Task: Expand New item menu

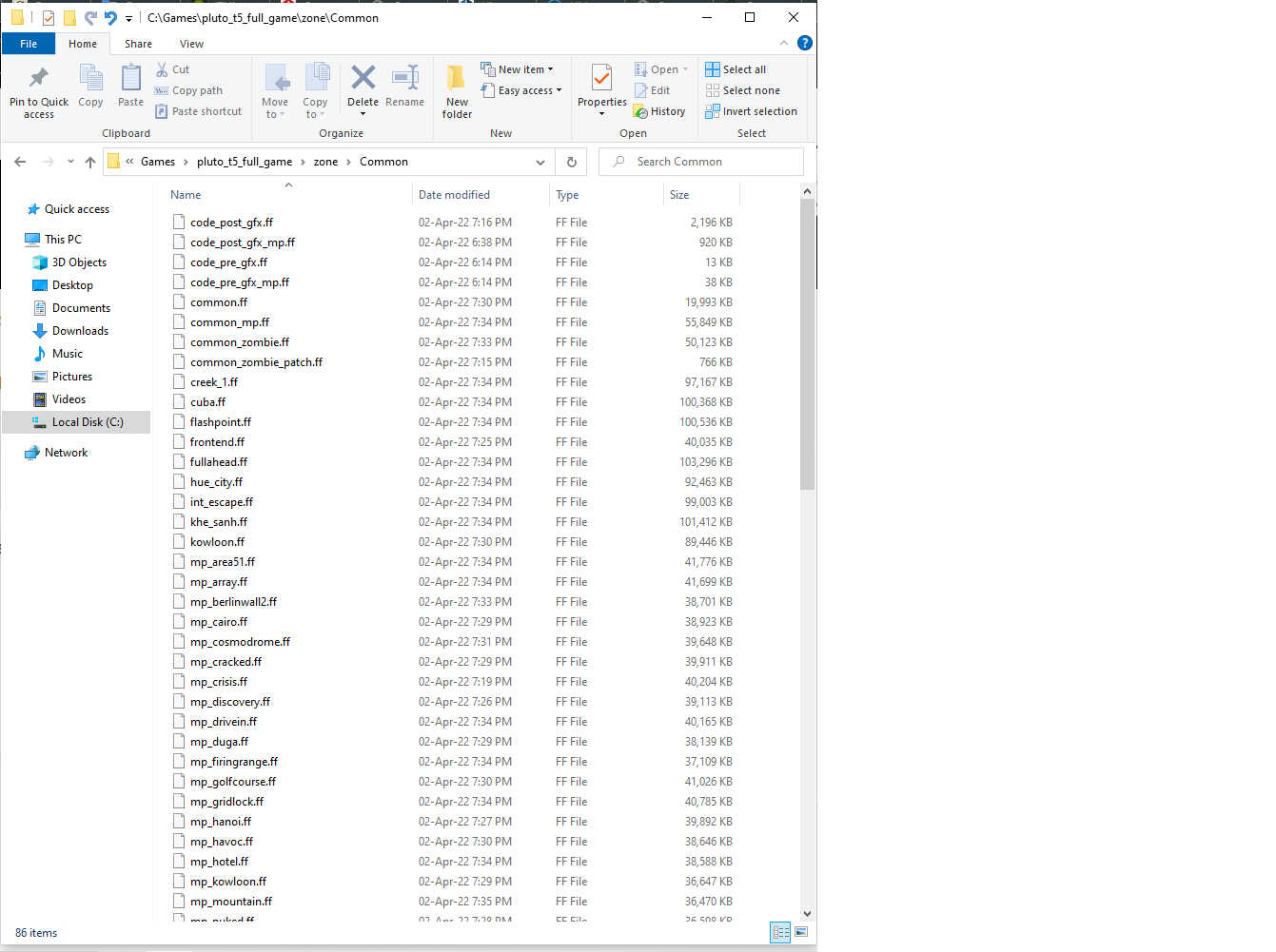Action: [518, 69]
